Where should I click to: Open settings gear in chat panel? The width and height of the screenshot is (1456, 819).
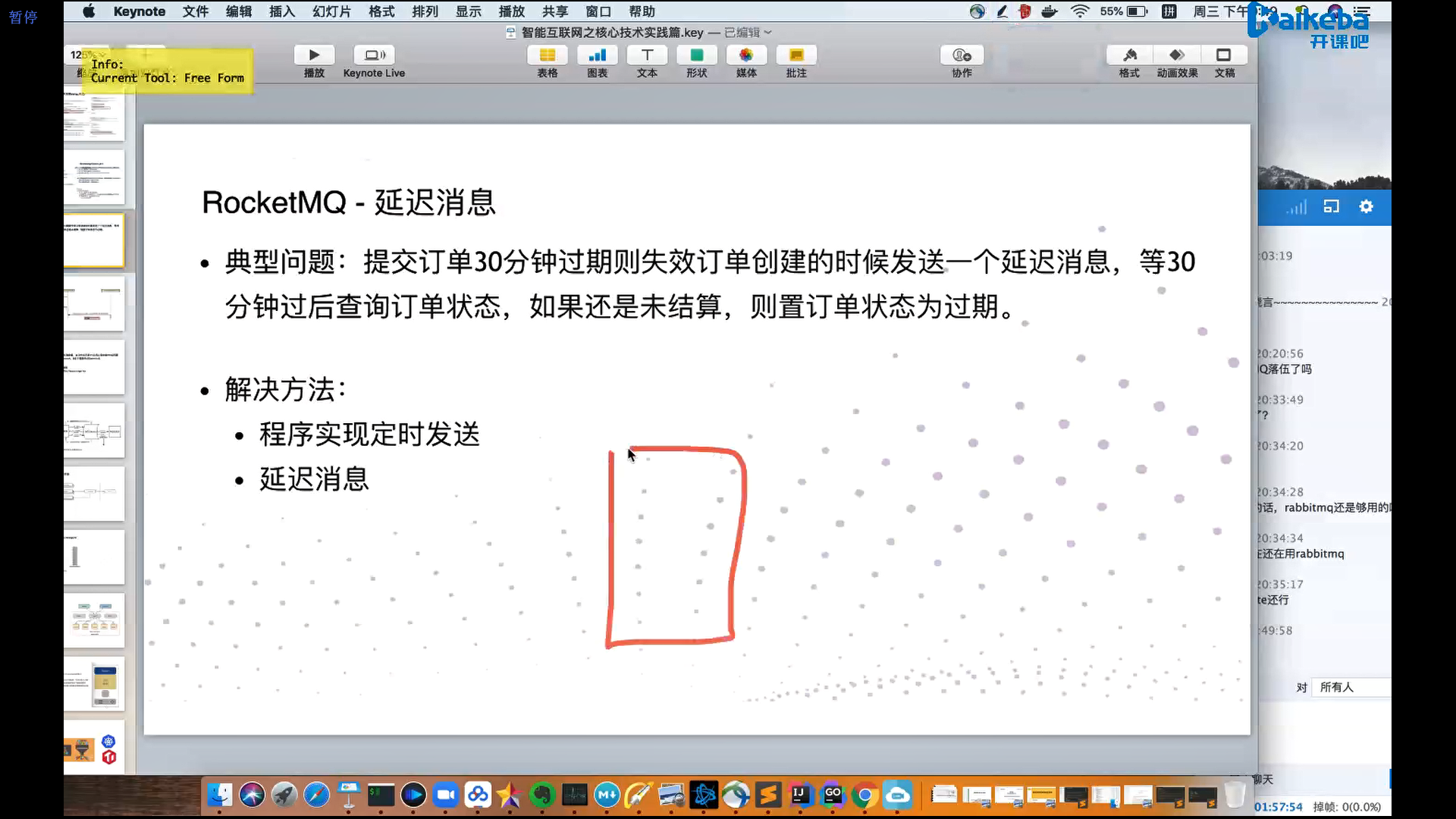tap(1366, 206)
